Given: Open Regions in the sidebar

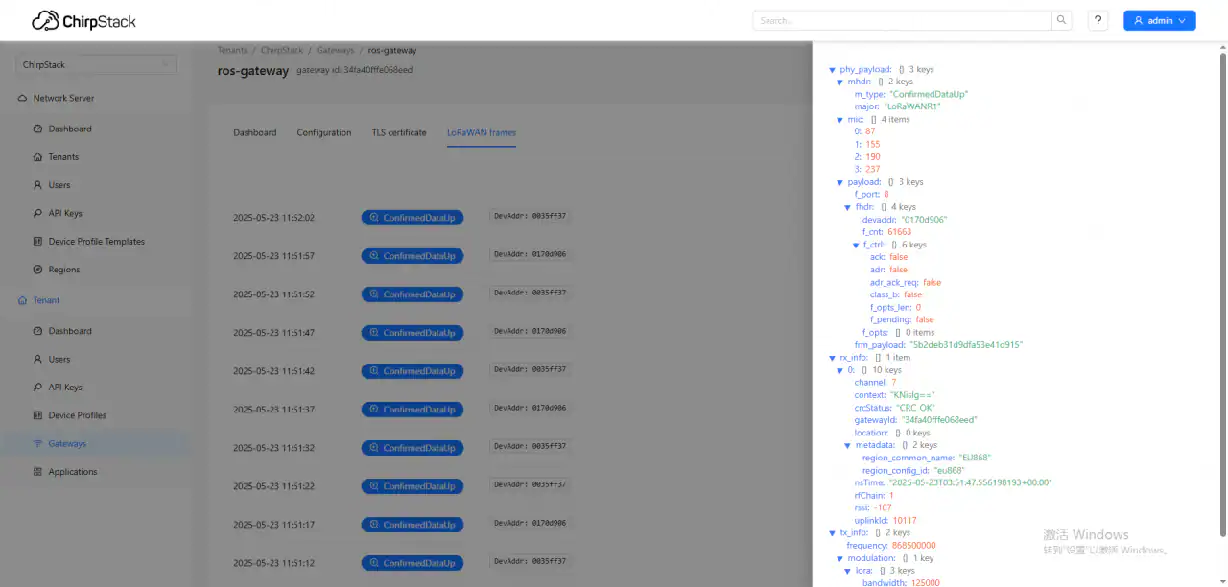Looking at the screenshot, I should 64,270.
